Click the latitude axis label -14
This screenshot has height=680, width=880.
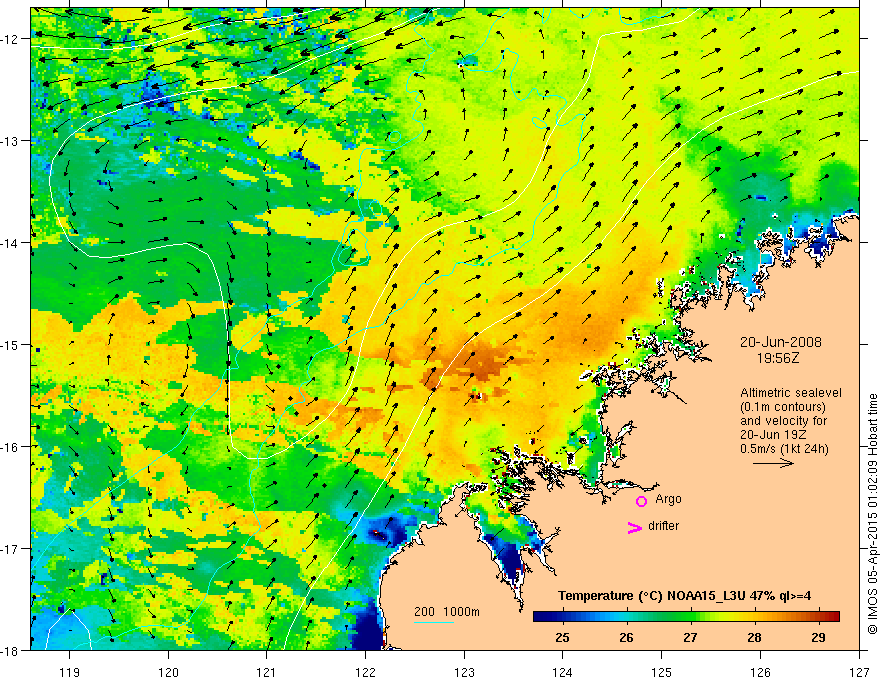tap(11, 243)
